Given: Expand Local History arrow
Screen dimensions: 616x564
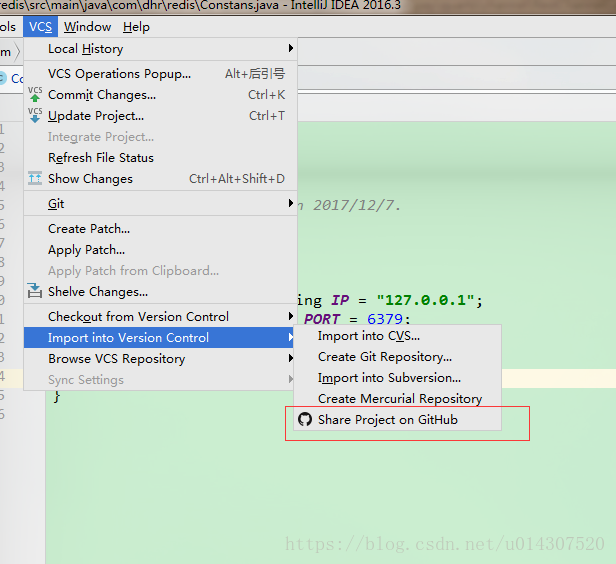Looking at the screenshot, I should pos(291,48).
